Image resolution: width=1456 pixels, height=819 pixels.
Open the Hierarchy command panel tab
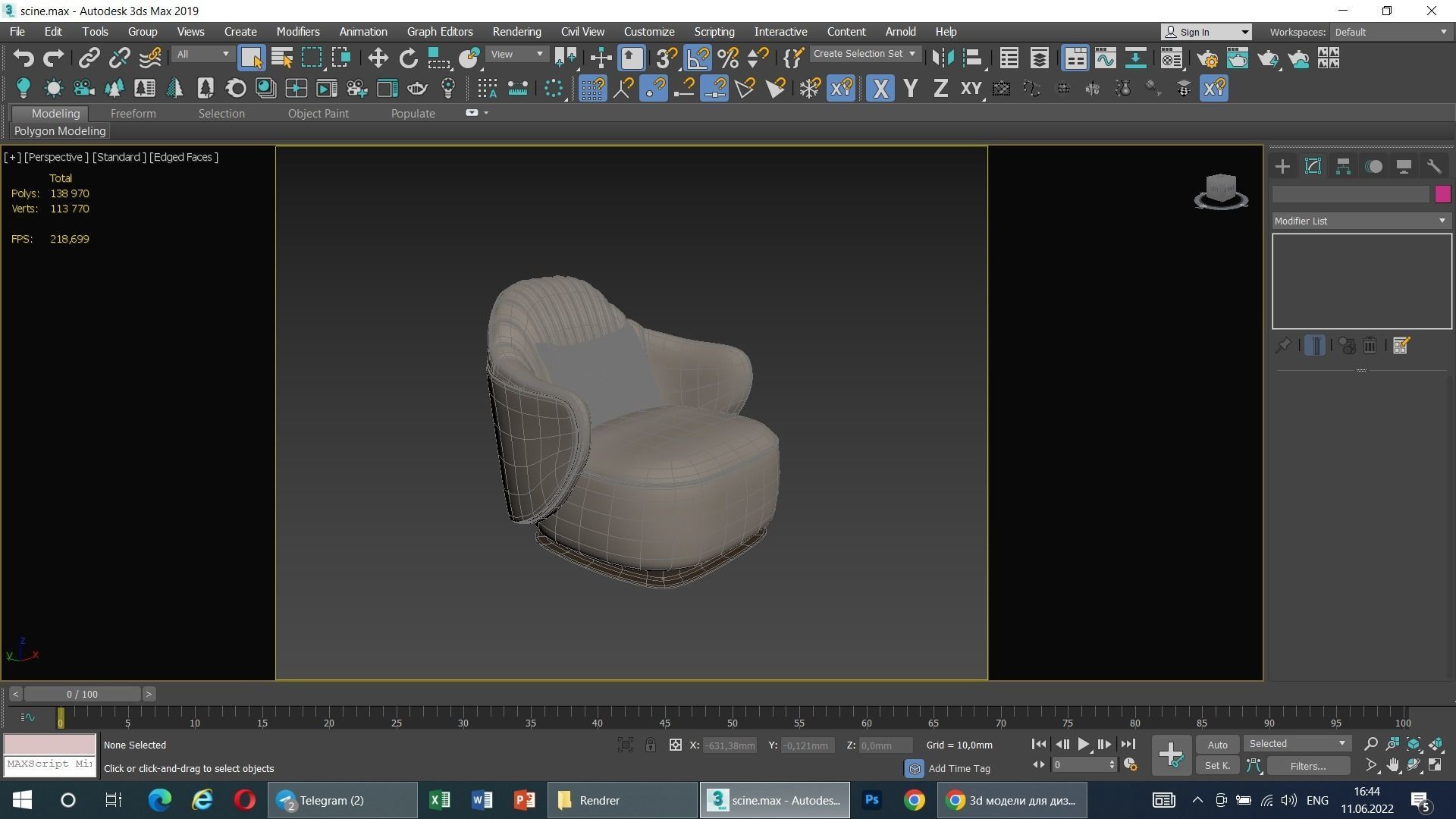click(1343, 167)
